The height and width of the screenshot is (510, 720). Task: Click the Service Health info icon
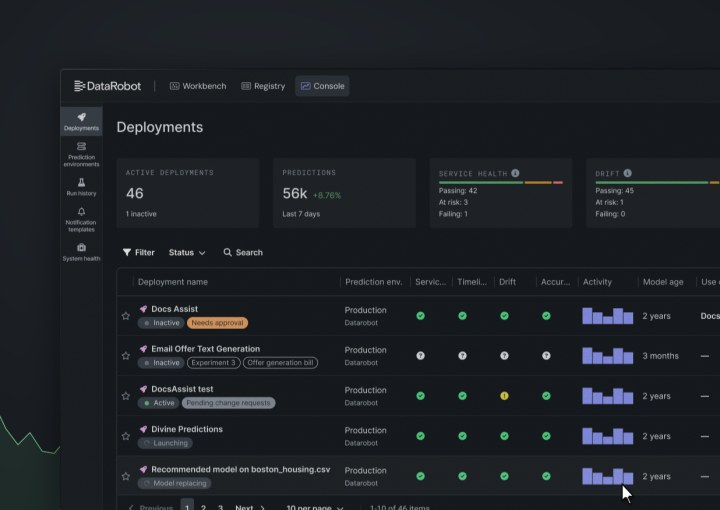(x=515, y=173)
